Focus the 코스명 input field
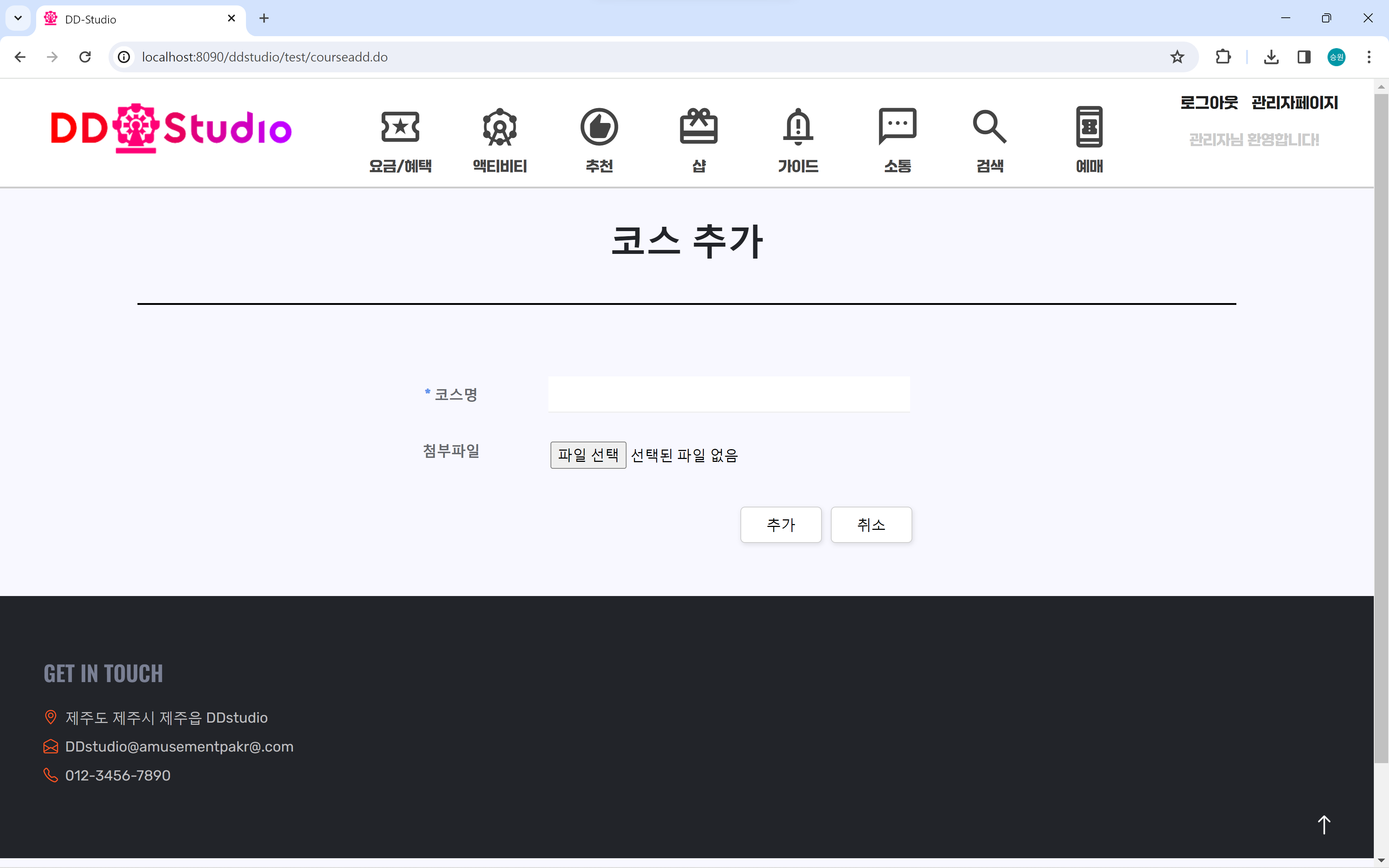The width and height of the screenshot is (1389, 868). [729, 394]
